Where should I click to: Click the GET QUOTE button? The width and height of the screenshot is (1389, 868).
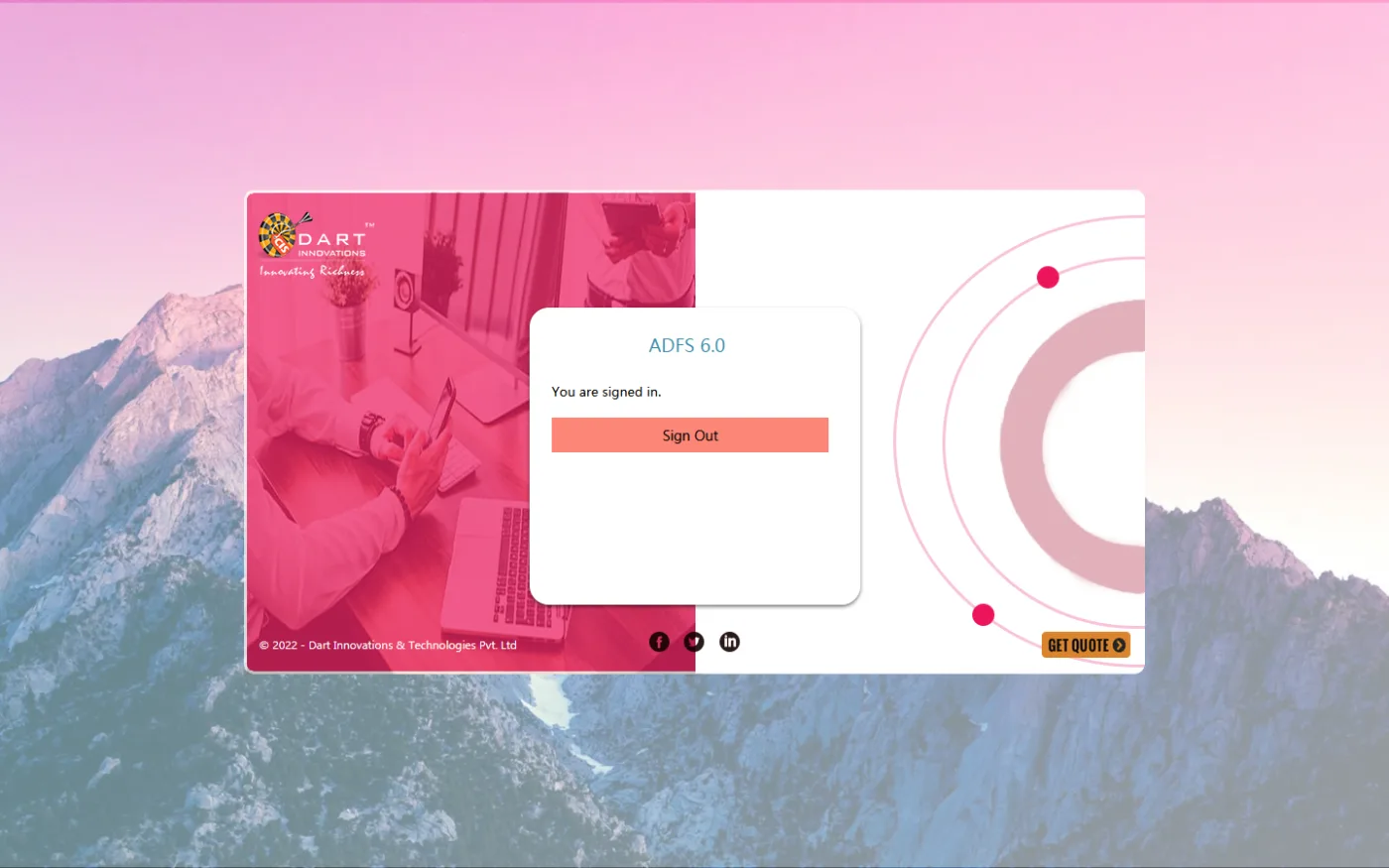click(x=1086, y=645)
